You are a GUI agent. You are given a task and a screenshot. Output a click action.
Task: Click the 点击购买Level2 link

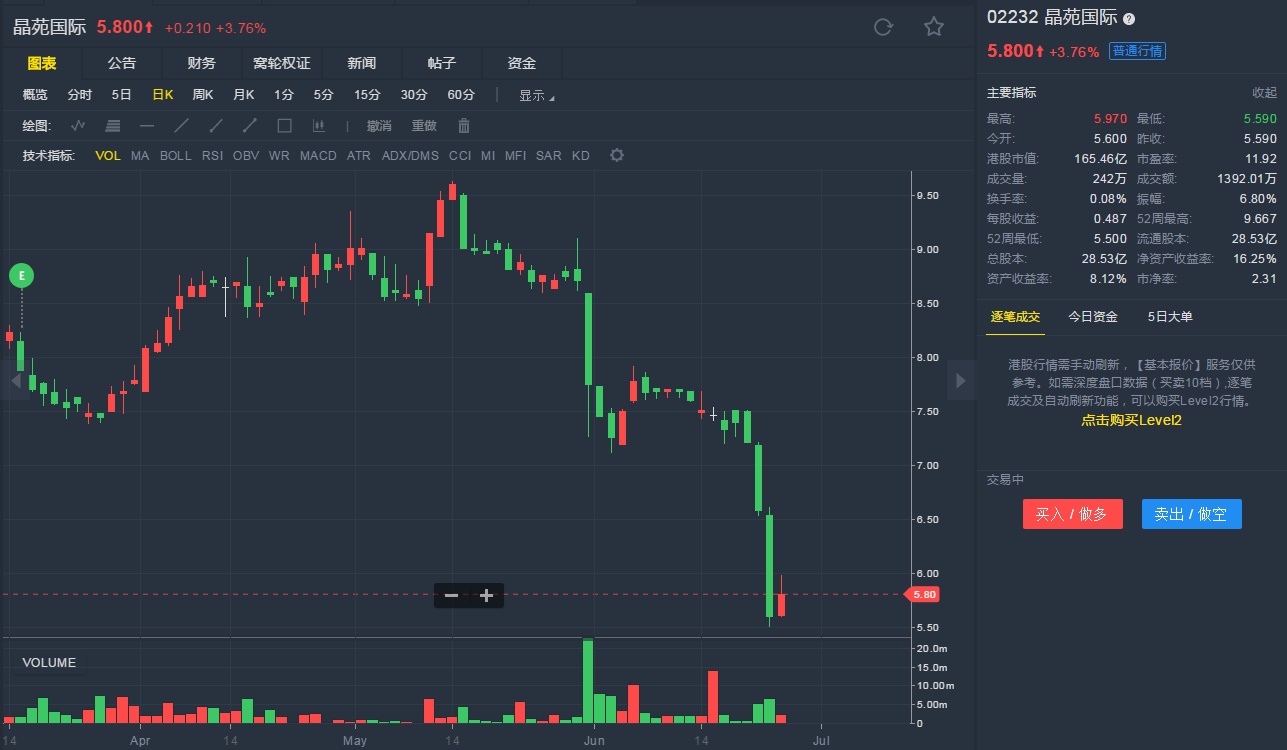coord(1131,420)
